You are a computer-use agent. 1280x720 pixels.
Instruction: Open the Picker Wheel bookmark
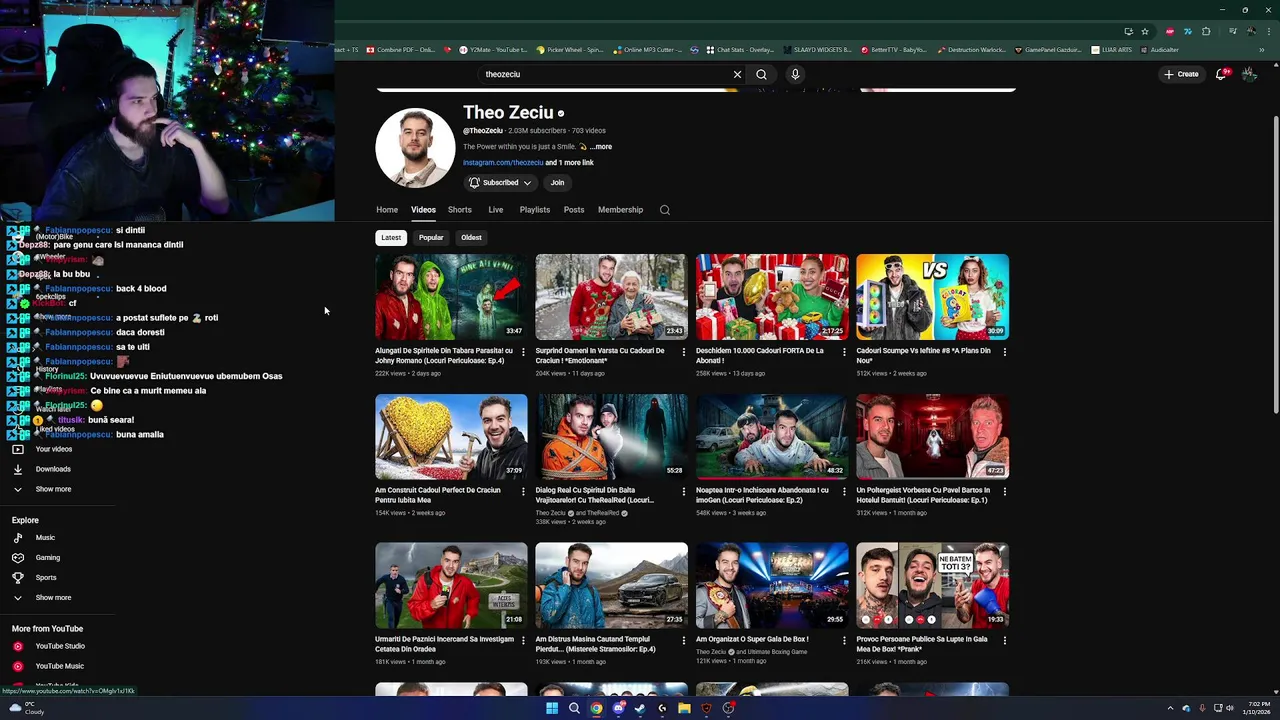569,50
